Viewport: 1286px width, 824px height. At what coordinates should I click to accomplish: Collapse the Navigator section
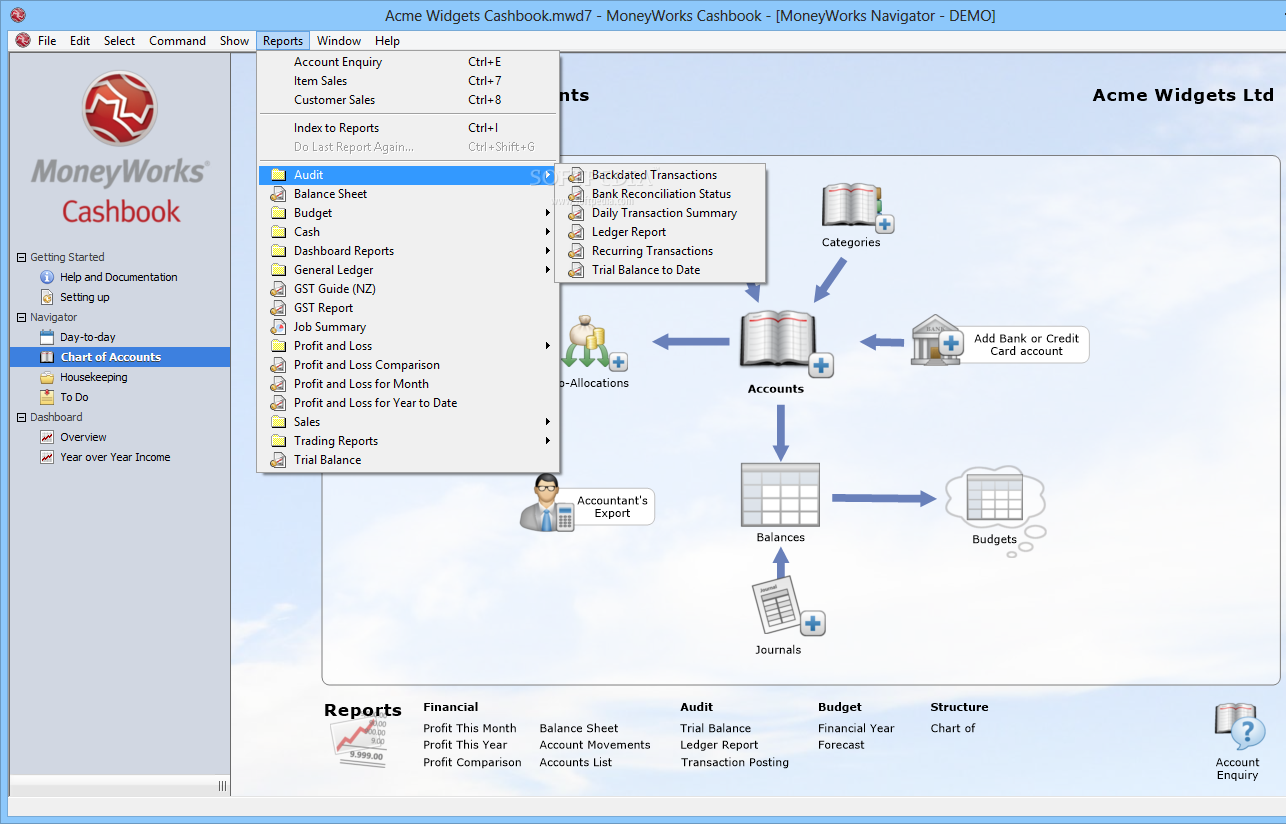22,317
